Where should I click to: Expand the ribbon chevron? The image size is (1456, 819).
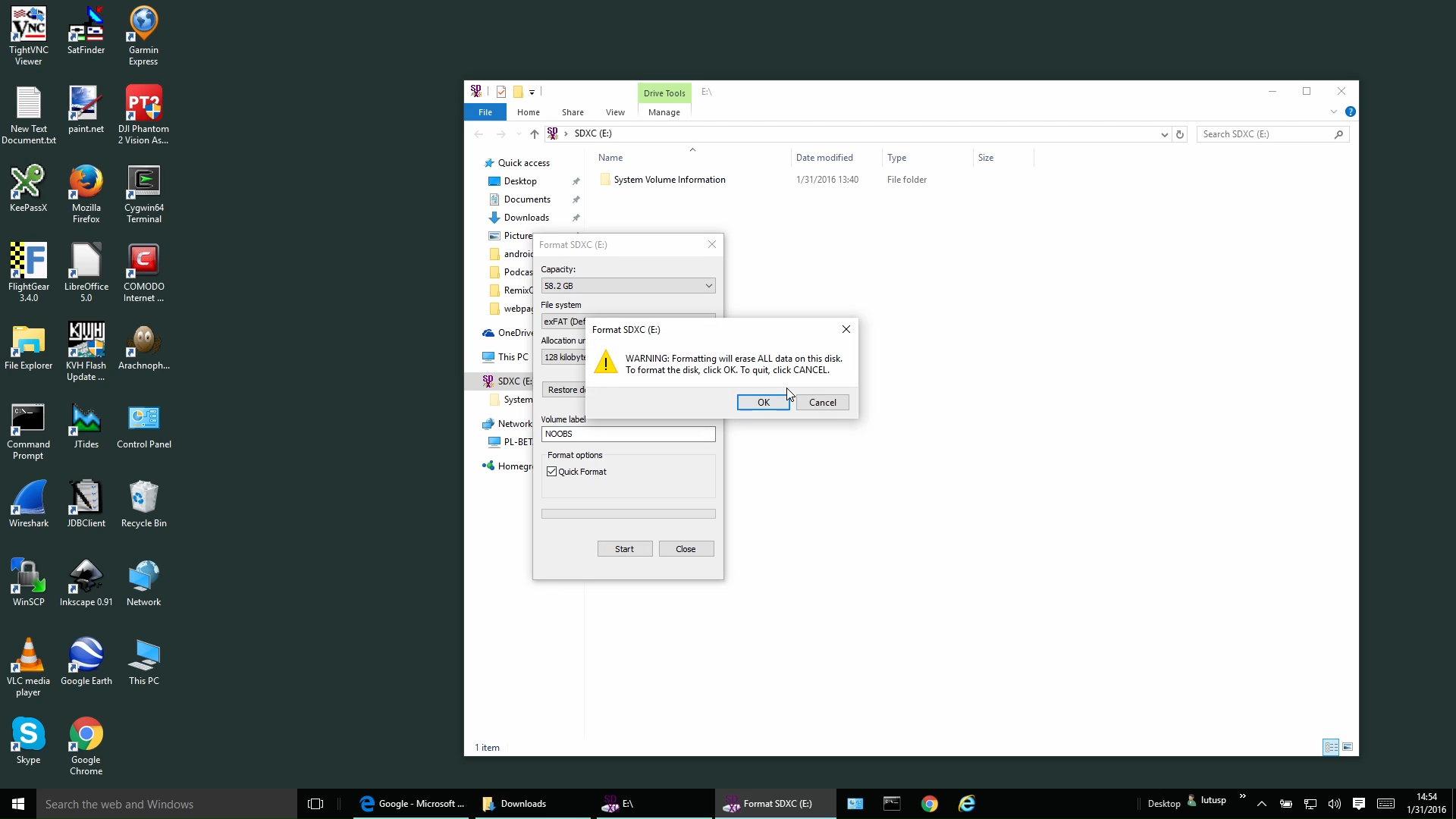[1334, 112]
